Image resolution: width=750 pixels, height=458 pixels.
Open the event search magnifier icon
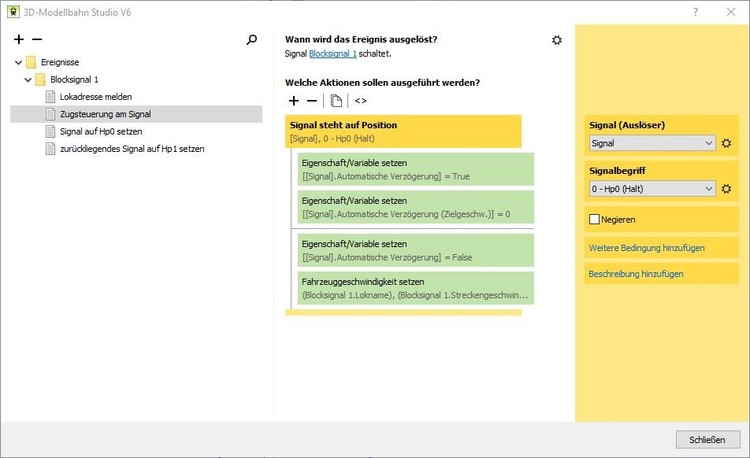[252, 40]
